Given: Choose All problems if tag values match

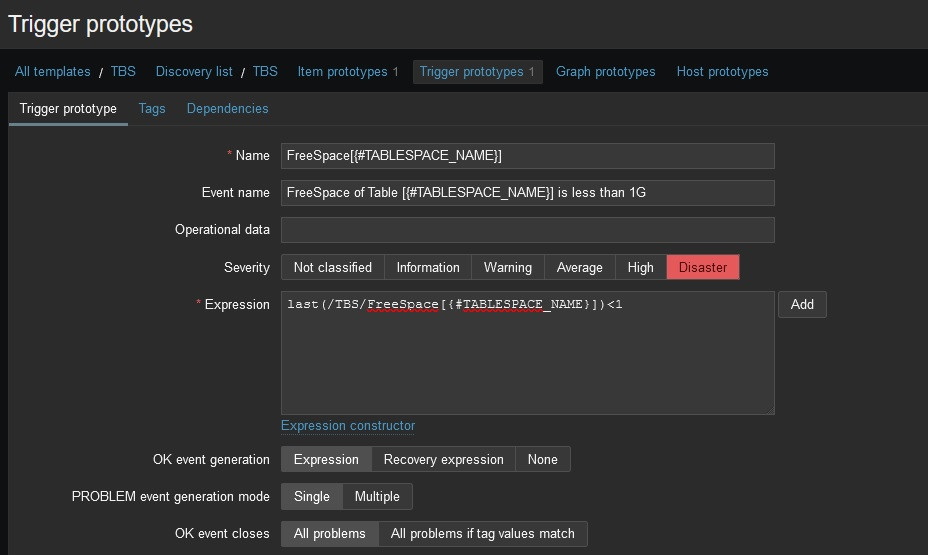Looking at the screenshot, I should (x=482, y=534).
